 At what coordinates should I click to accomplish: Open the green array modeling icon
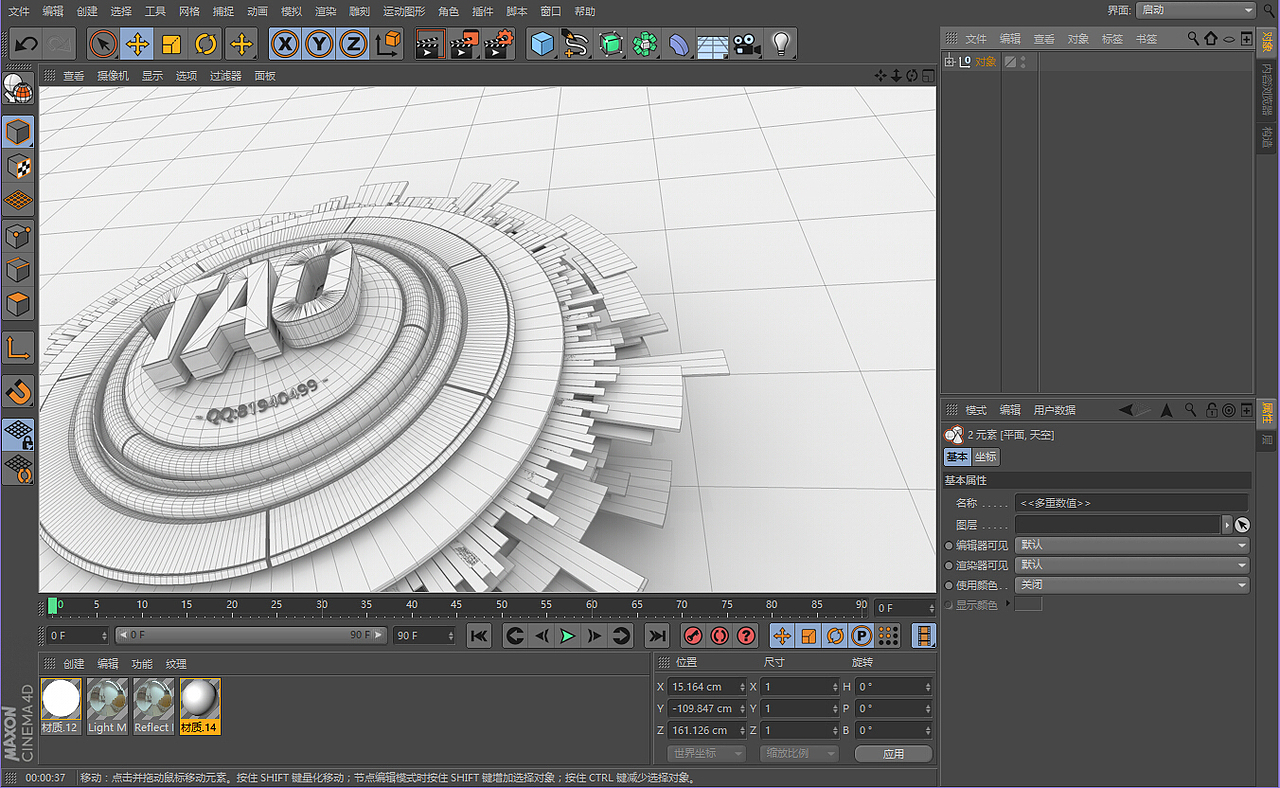(645, 44)
